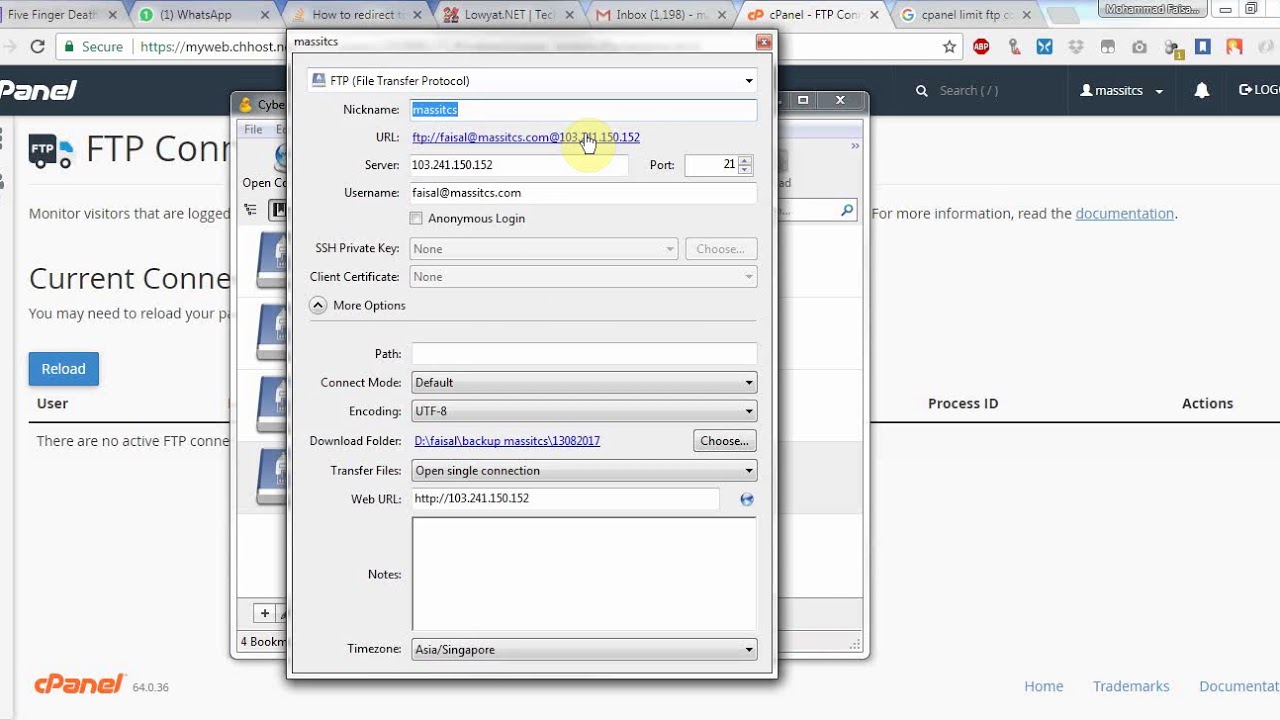
Task: Open cPanel notifications bell
Action: click(x=1202, y=90)
